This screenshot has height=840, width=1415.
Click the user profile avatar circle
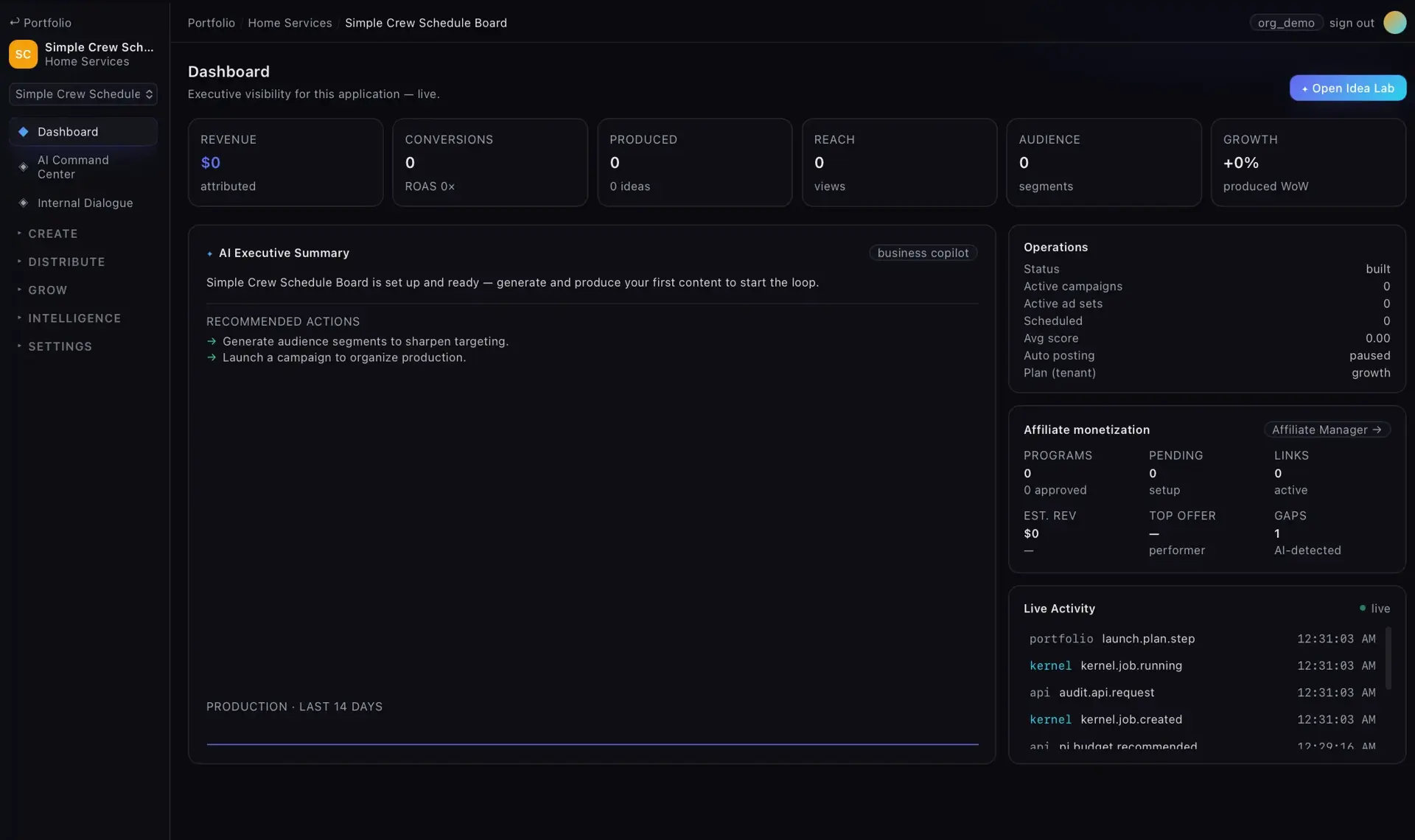click(1394, 23)
